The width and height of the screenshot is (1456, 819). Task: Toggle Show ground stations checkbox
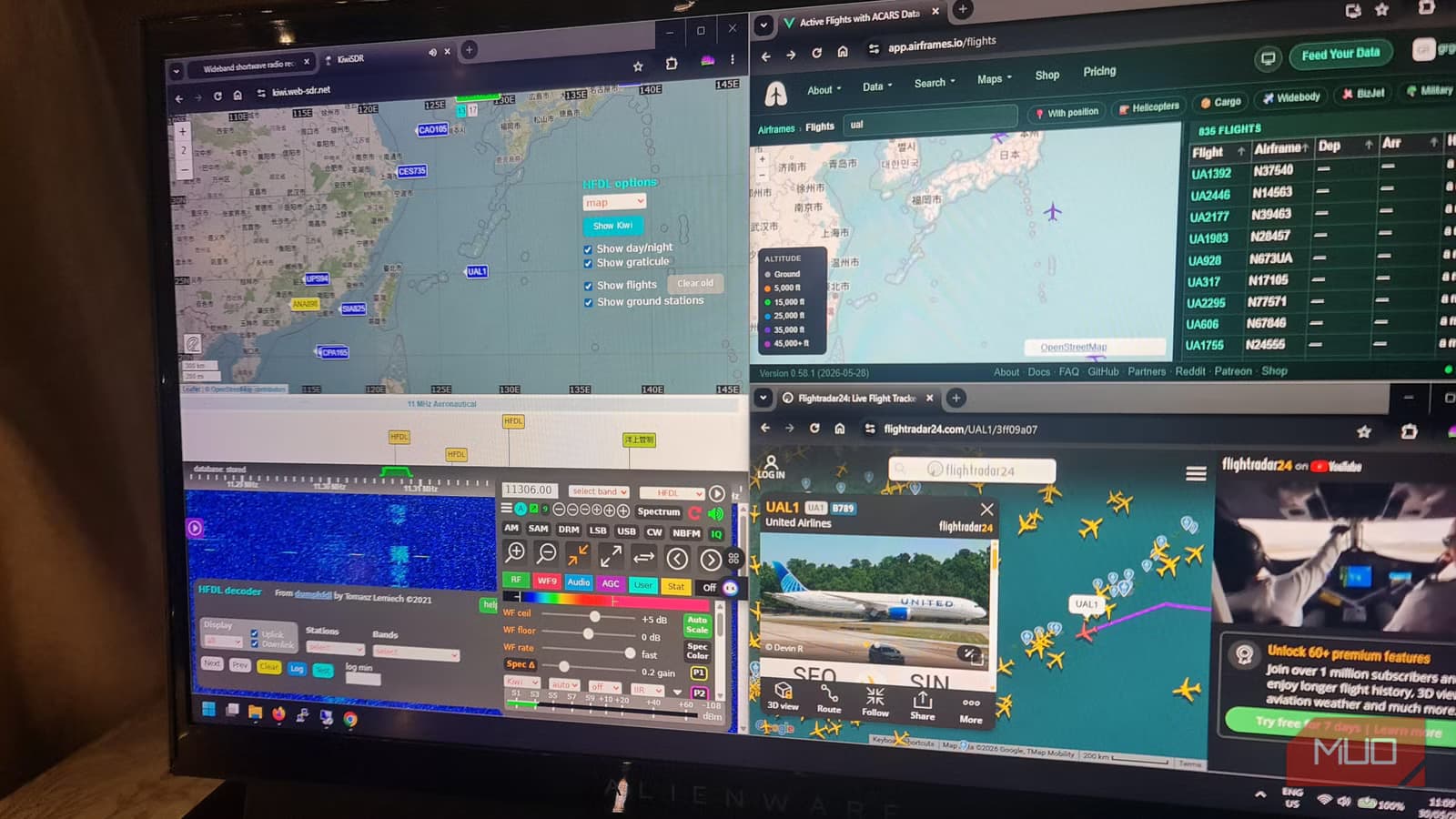pos(588,303)
